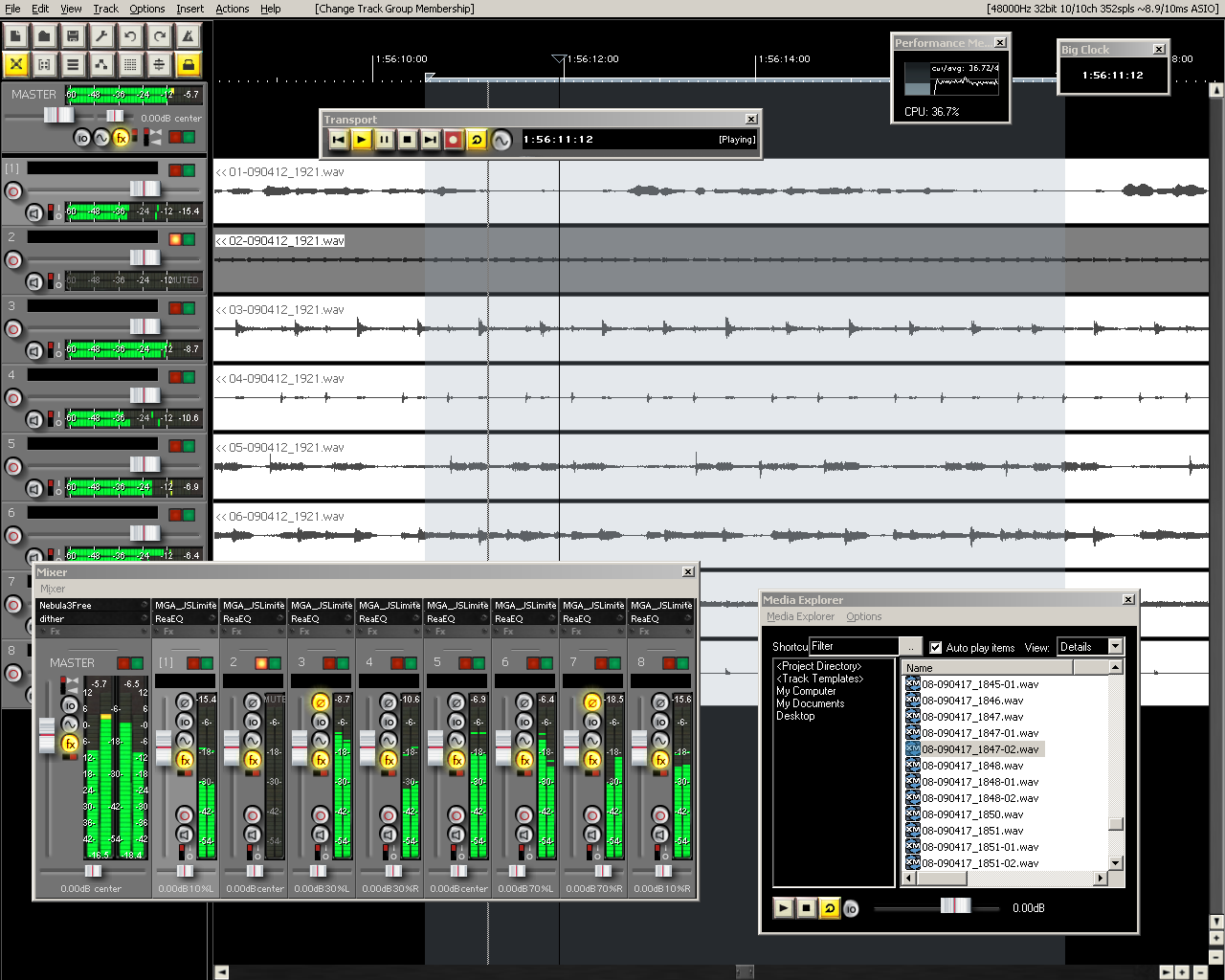Viewport: 1225px width, 980px height.
Task: Toggle repeat button in Transport window
Action: pos(477,140)
